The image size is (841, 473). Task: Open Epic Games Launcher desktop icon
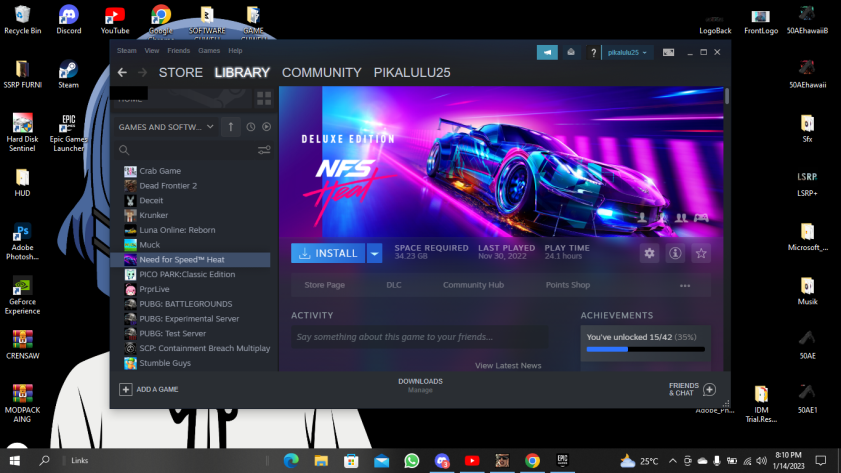click(x=68, y=133)
